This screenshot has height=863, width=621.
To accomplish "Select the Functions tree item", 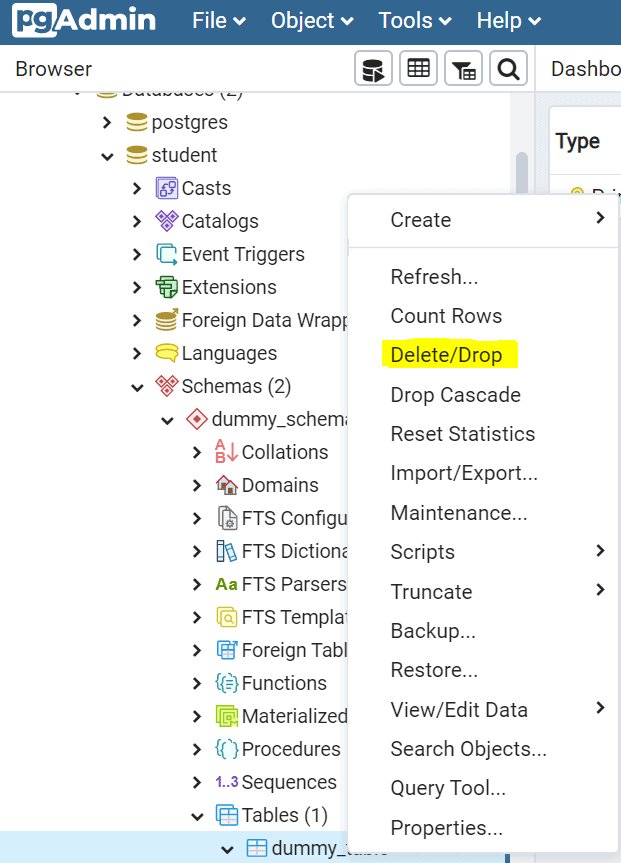I will (x=284, y=683).
